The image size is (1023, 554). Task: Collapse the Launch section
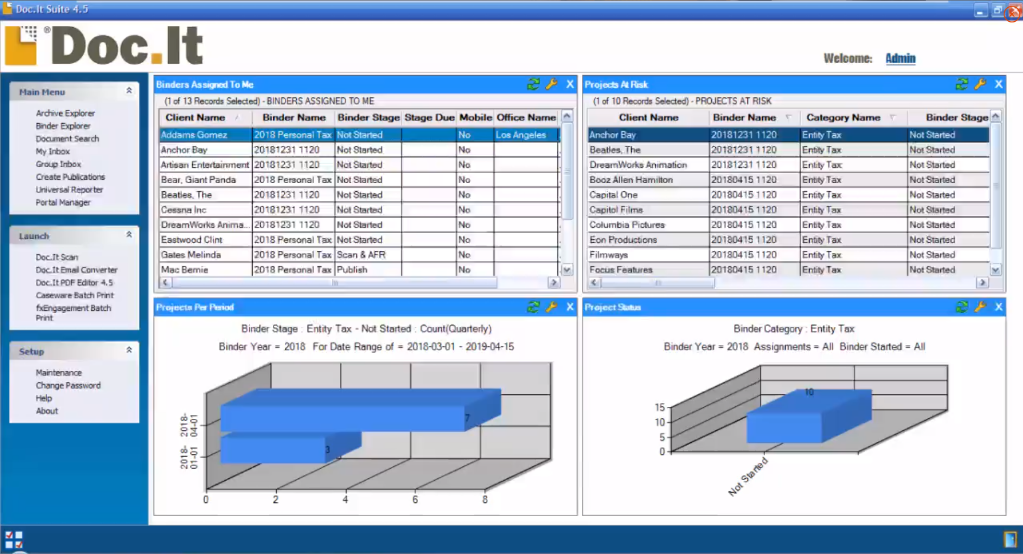129,235
